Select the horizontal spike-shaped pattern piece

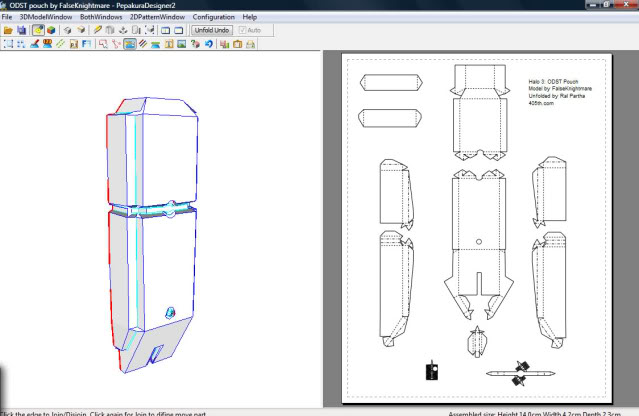click(520, 373)
